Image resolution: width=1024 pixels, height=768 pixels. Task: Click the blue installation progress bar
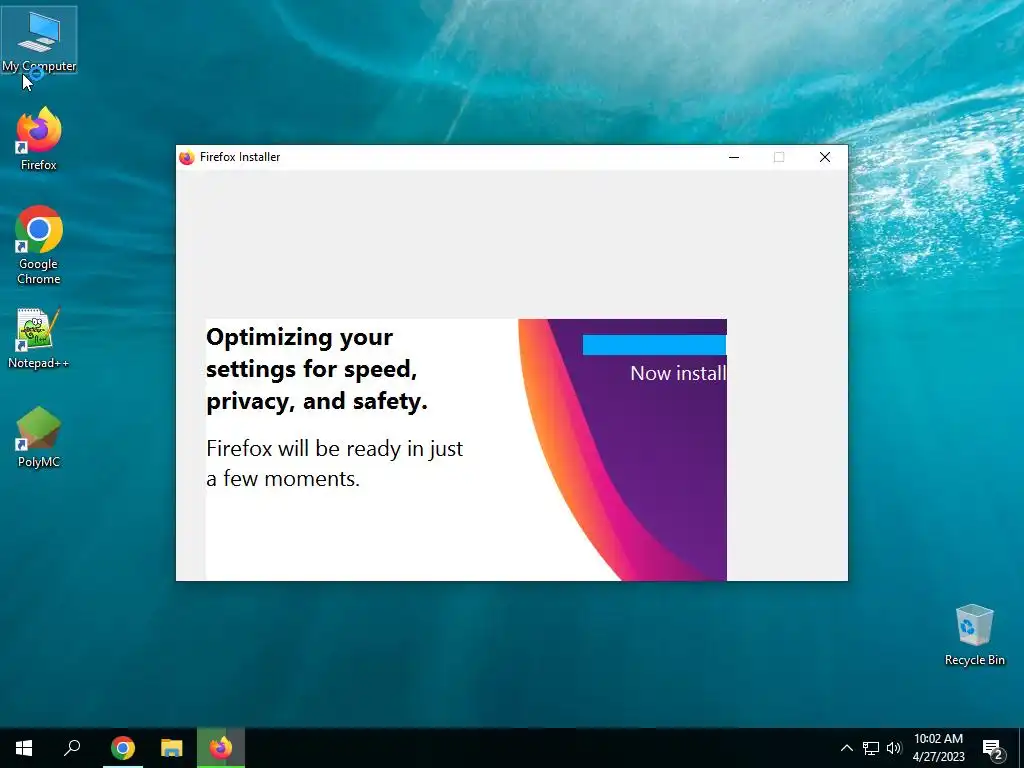pyautogui.click(x=654, y=345)
